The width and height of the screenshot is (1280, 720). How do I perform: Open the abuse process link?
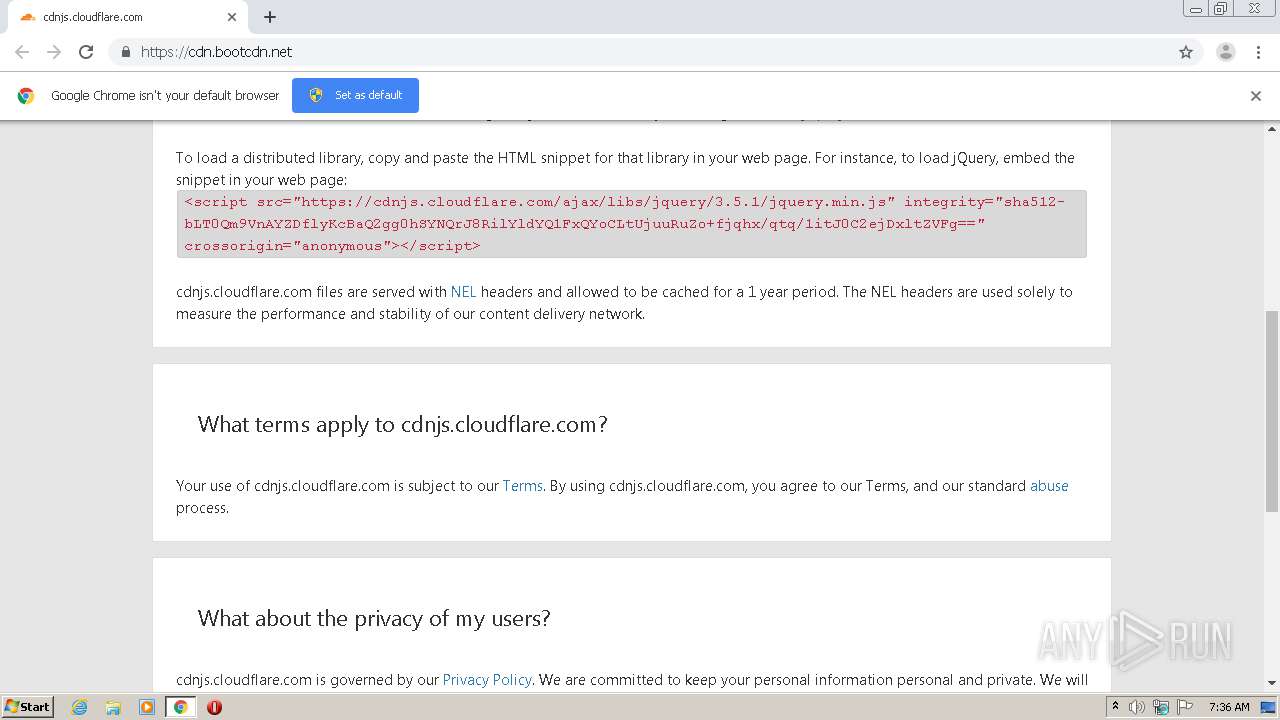click(1049, 486)
